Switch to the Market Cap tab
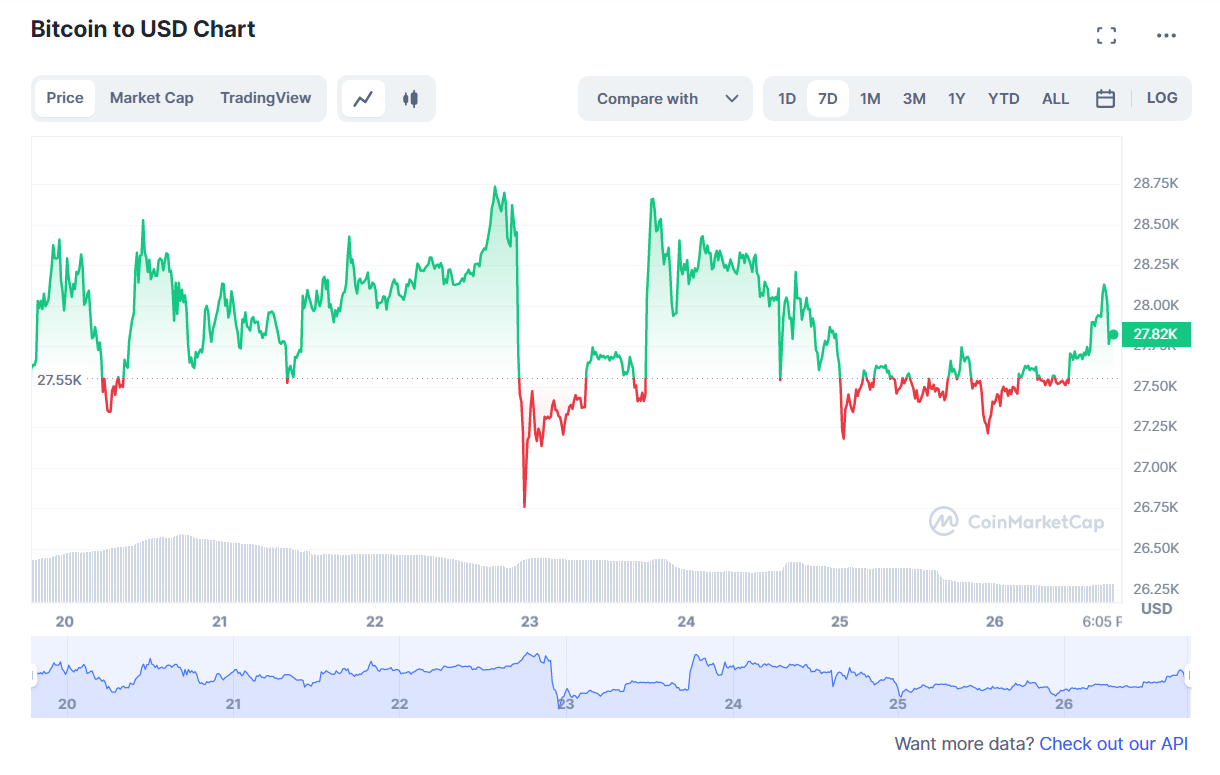This screenshot has height=775, width=1220. click(152, 98)
